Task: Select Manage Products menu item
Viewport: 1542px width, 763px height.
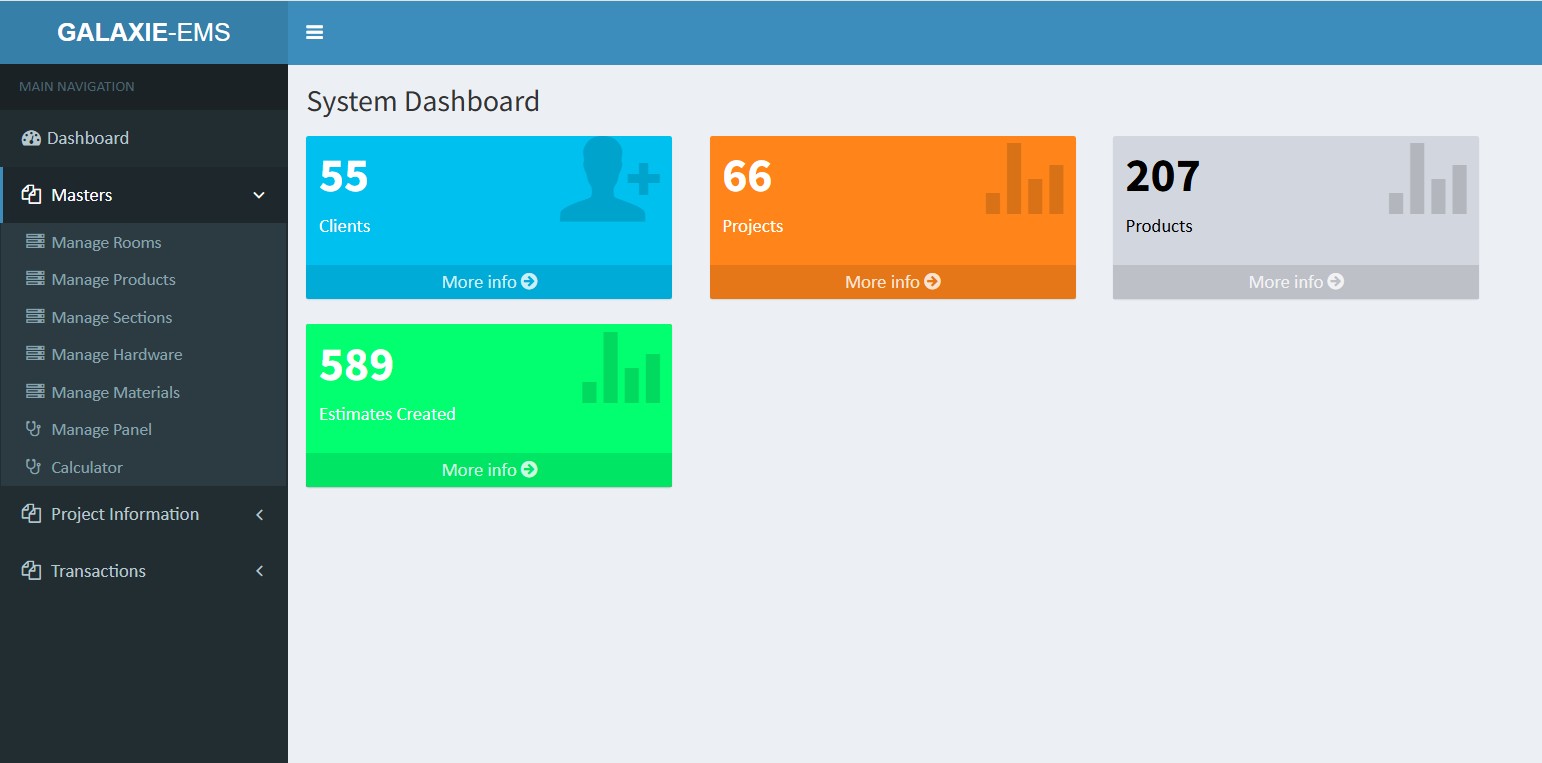Action: 113,280
